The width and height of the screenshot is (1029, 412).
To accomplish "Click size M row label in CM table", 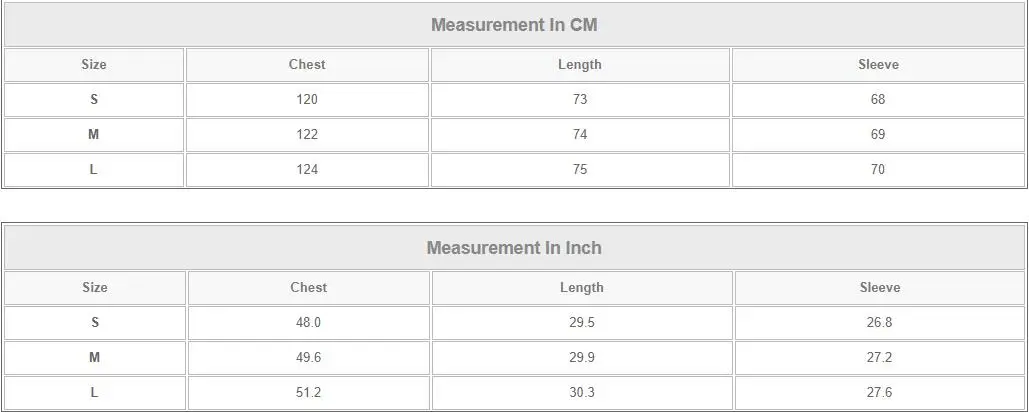I will coord(94,134).
